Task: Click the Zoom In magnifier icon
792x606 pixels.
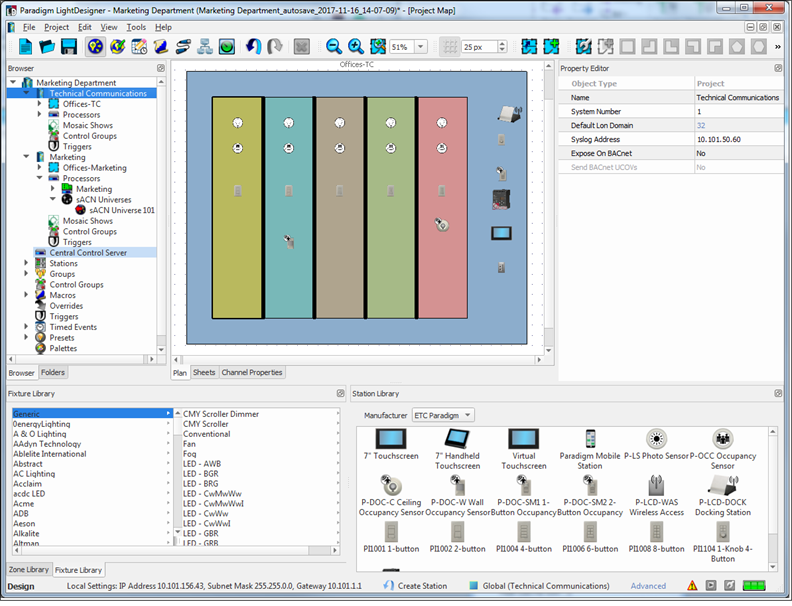Action: 356,47
